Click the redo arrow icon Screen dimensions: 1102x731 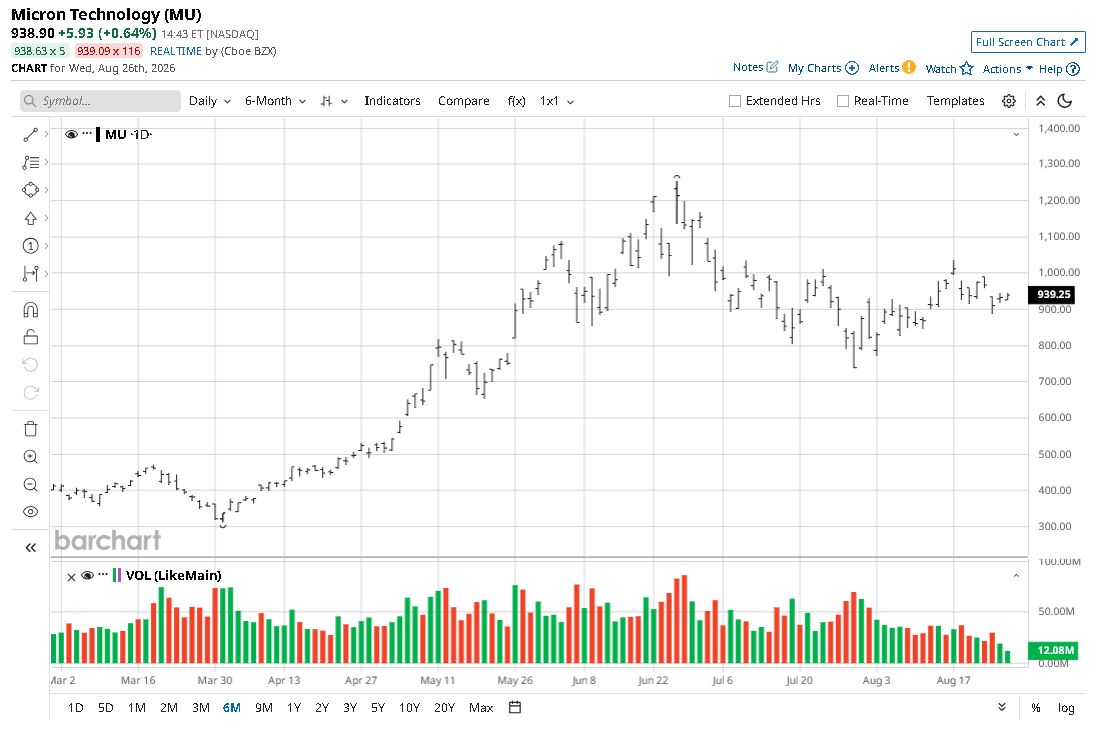tap(30, 392)
